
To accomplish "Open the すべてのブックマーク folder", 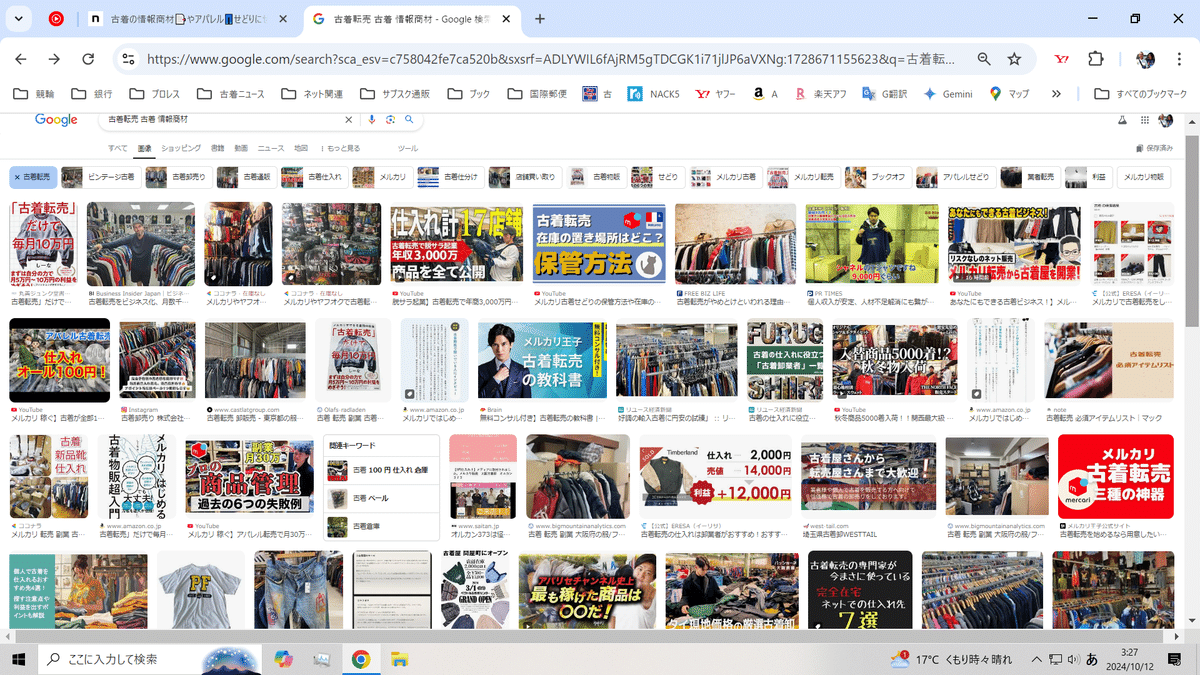I will click(1141, 93).
